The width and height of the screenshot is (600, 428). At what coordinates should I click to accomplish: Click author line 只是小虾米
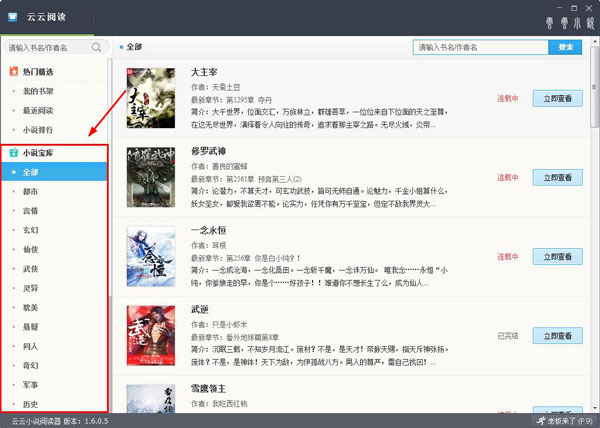point(219,325)
